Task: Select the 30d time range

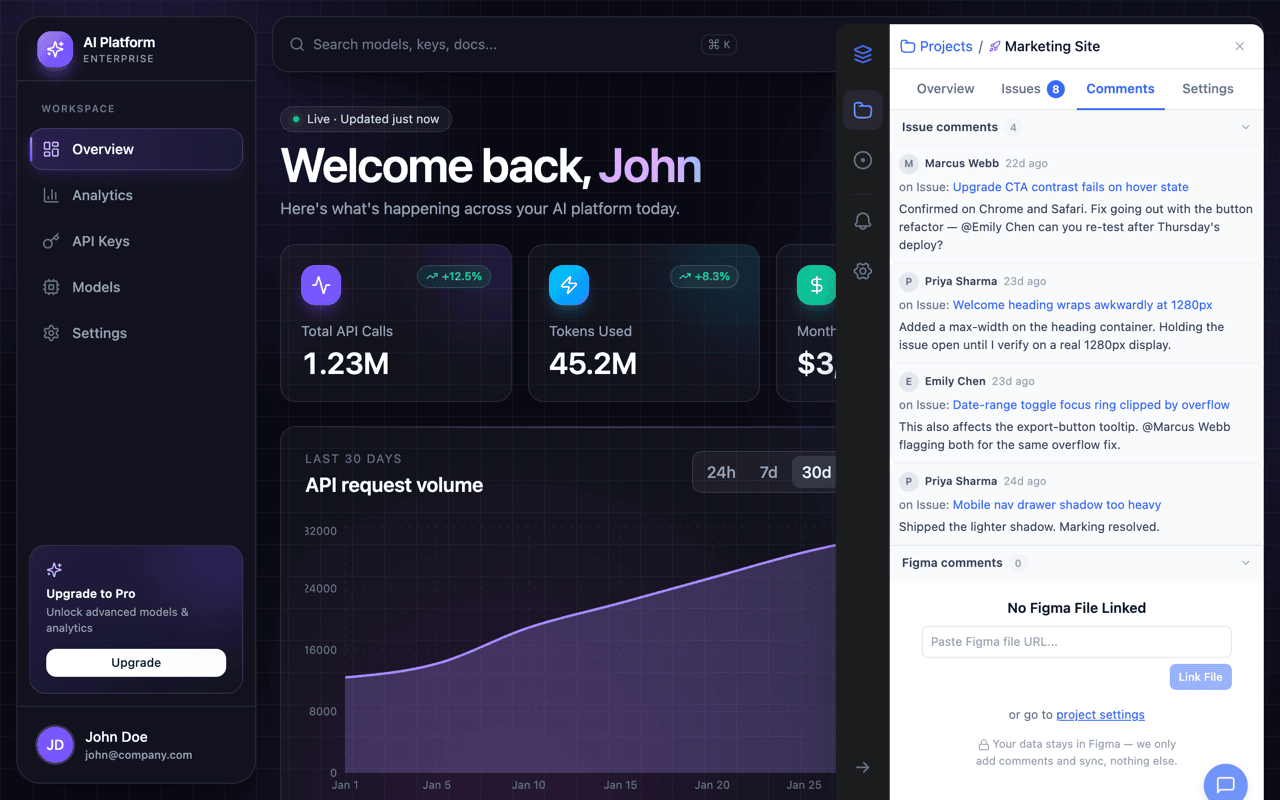Action: (815, 472)
